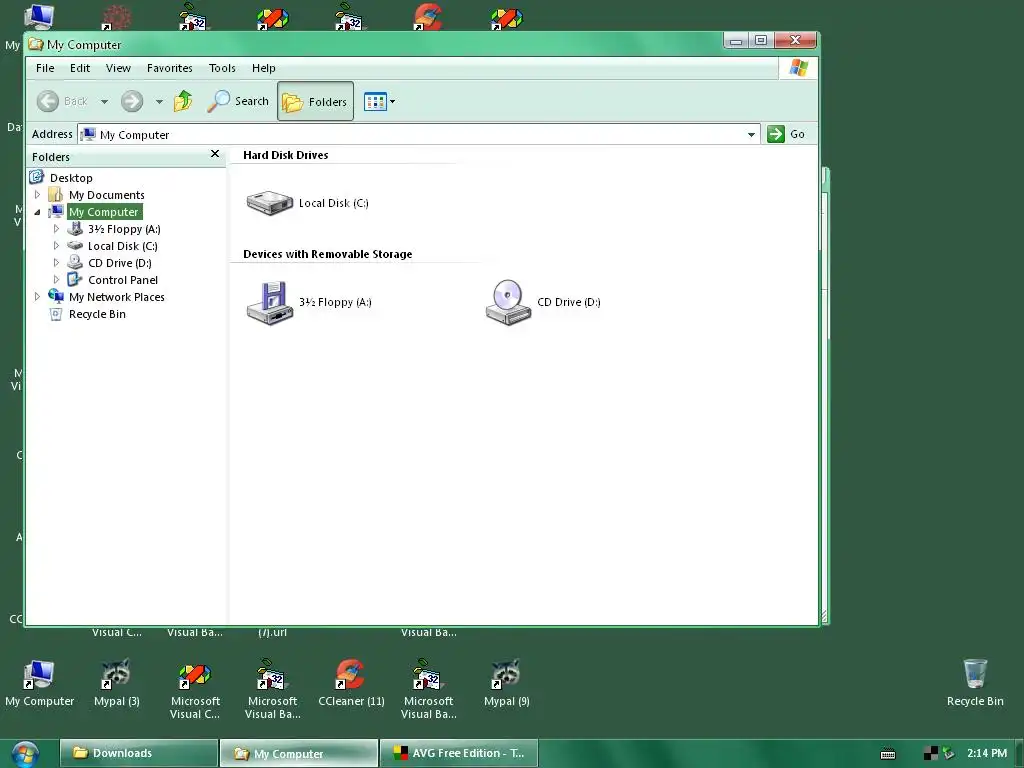Expand 3½ Floppy (A:) tree node

coord(56,229)
